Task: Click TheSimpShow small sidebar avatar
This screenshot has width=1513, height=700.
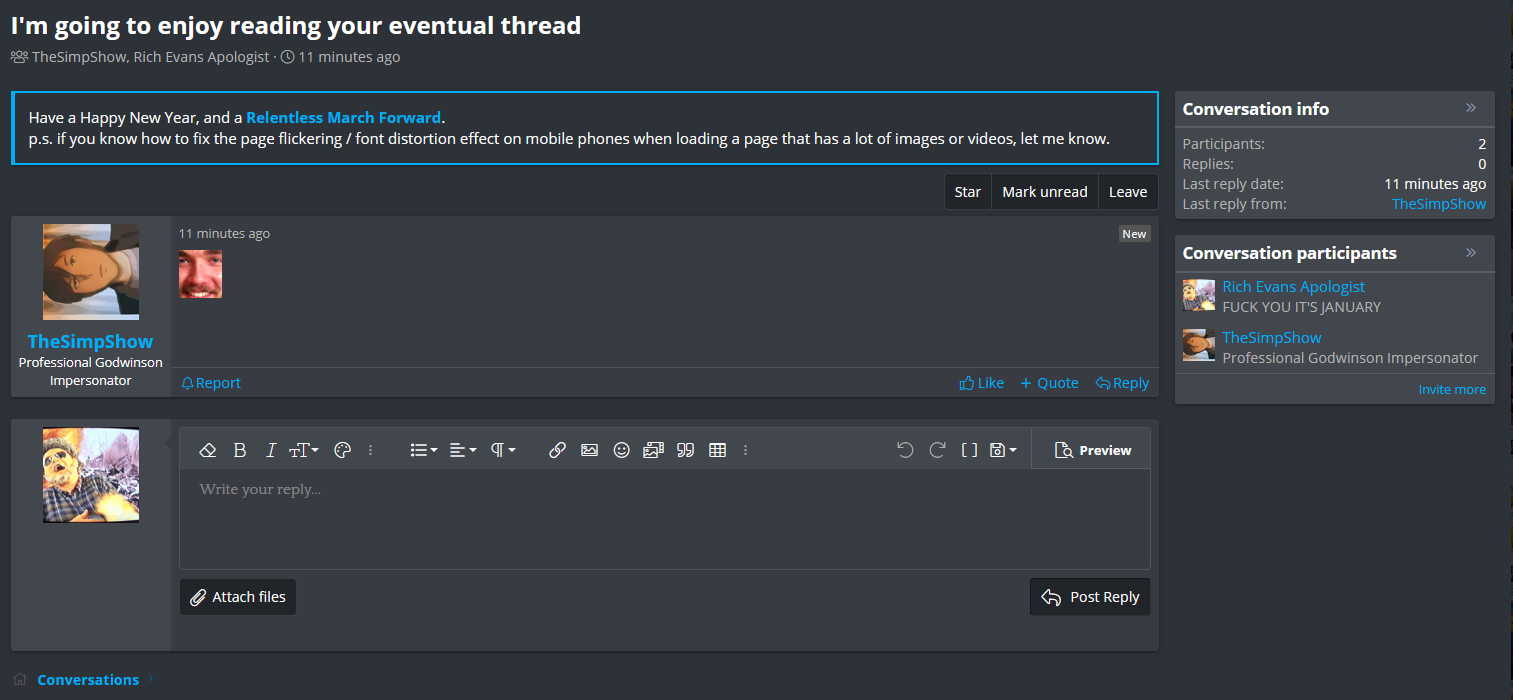Action: 1199,345
